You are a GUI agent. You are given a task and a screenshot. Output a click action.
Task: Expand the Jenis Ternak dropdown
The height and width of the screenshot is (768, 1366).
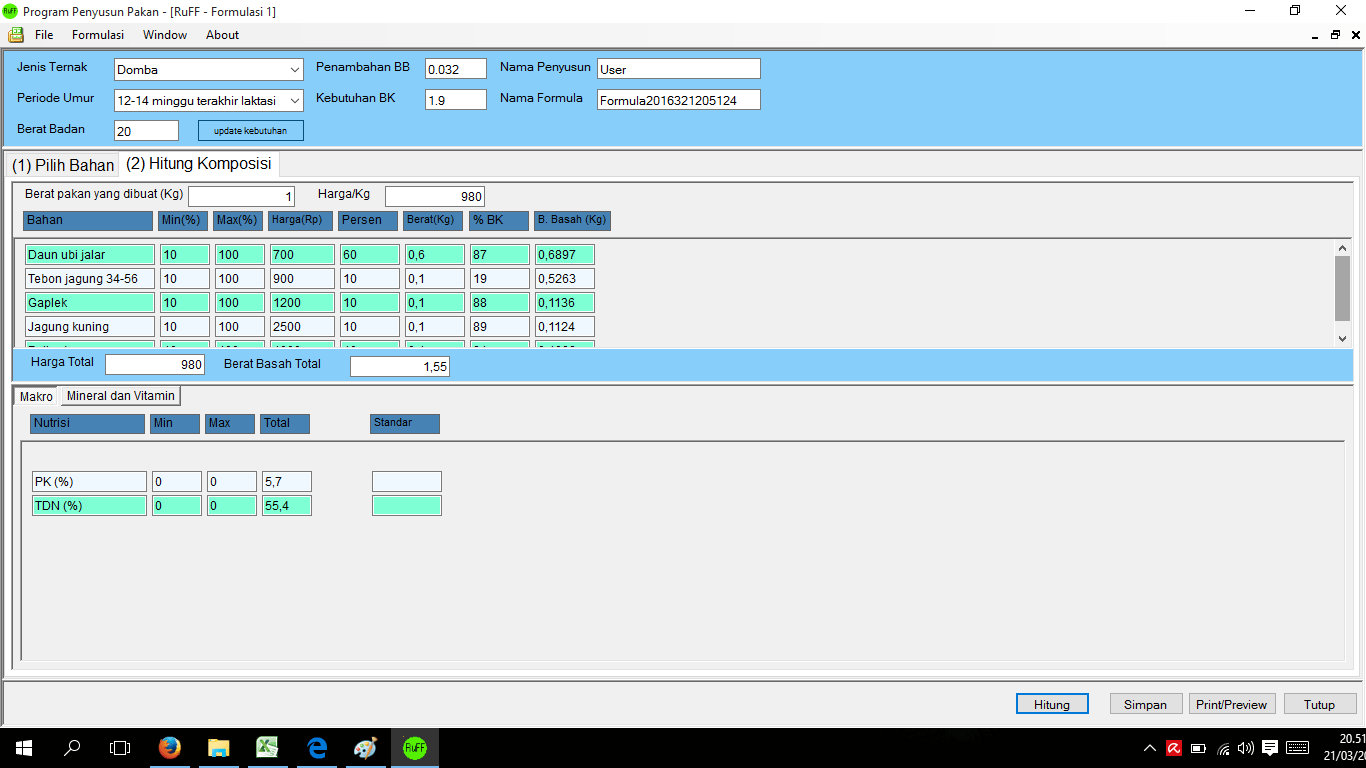(295, 70)
